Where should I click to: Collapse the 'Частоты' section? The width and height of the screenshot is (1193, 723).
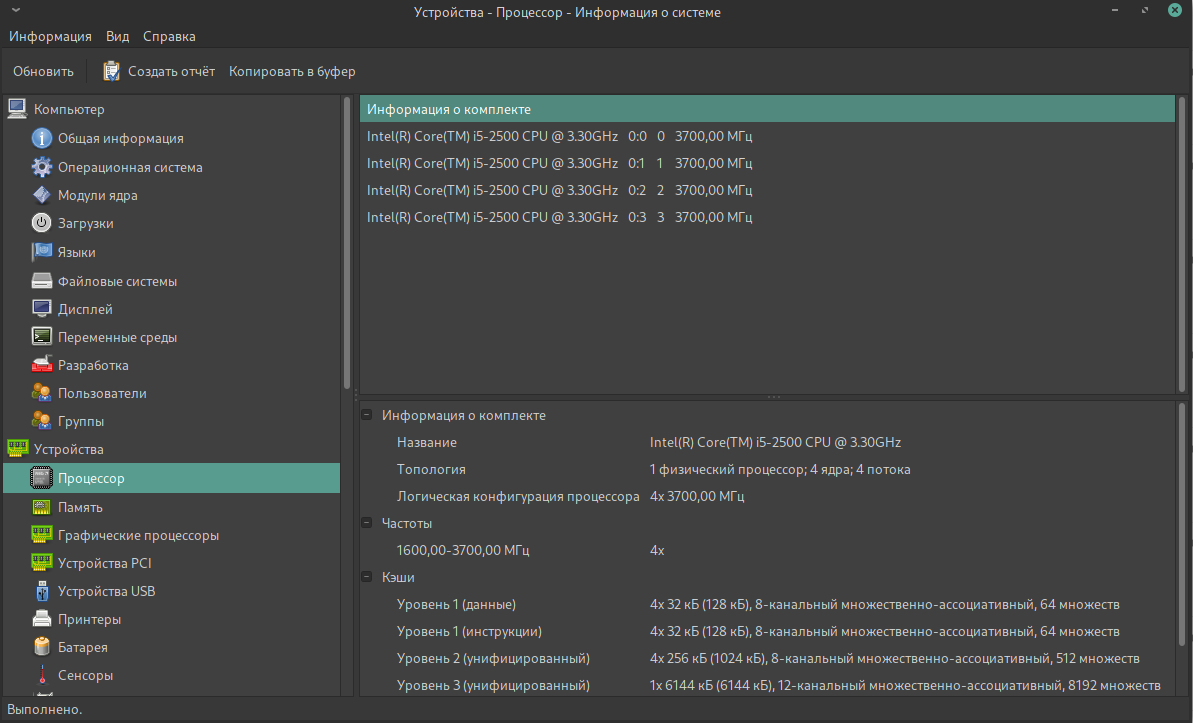point(367,523)
